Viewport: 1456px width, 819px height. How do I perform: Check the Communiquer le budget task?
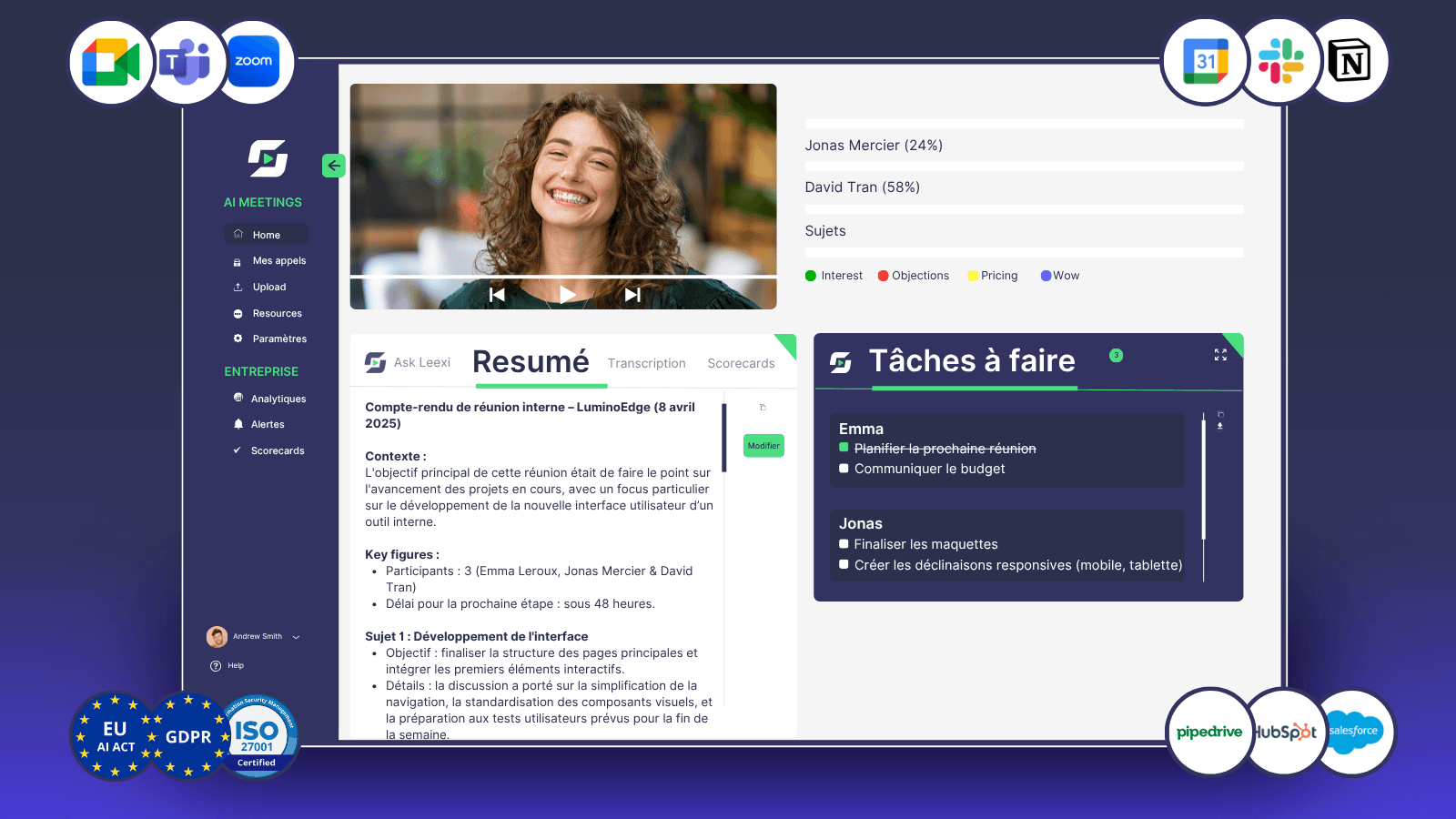[844, 469]
